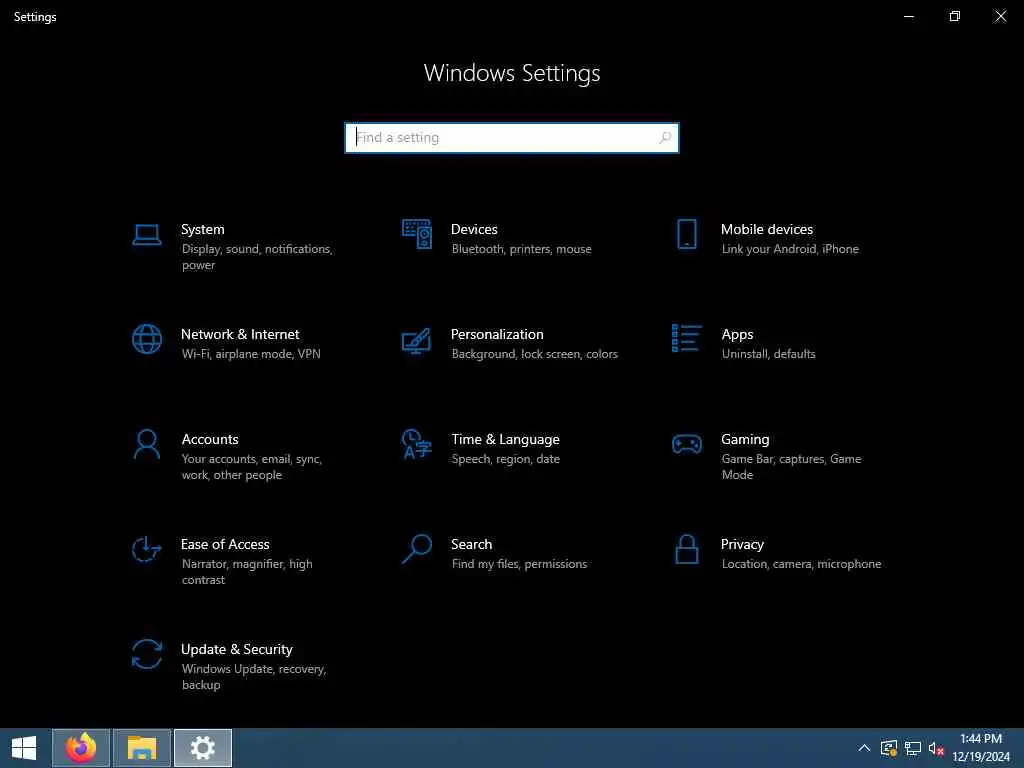Click the security tray icon with warning badge
The width and height of the screenshot is (1024, 768).
889,748
